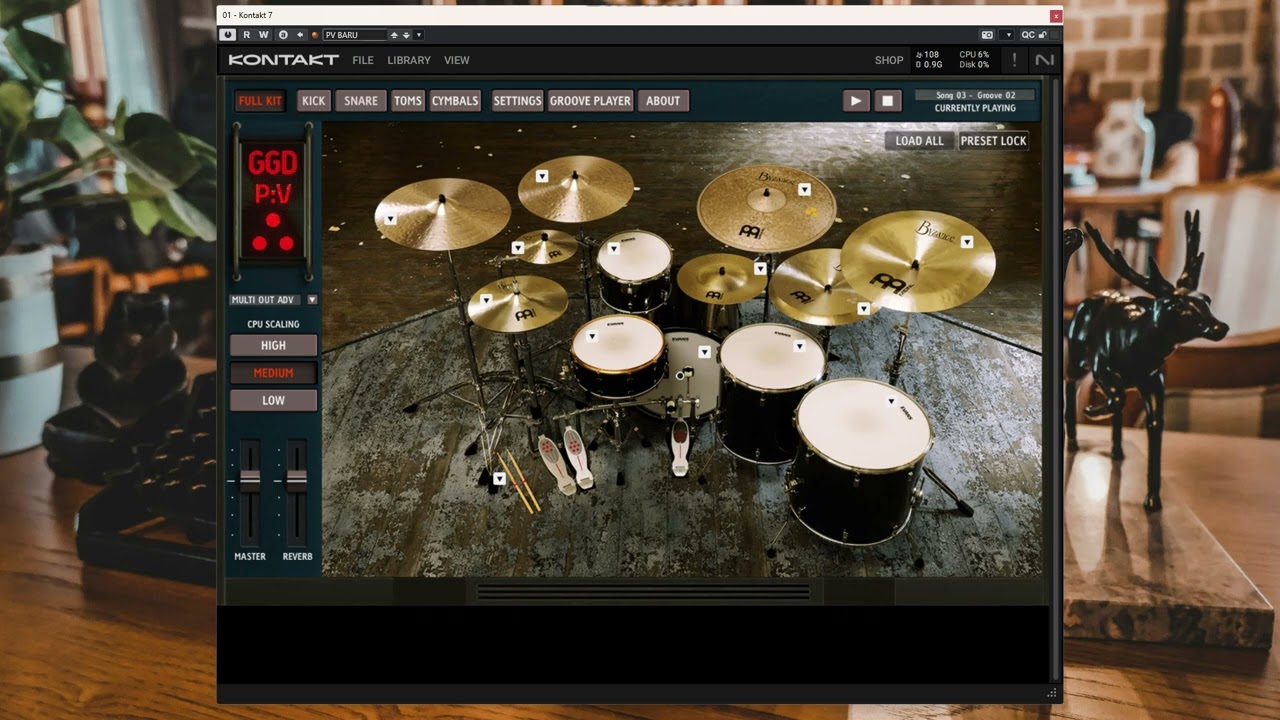Open the dropdown next to the camera icon
Image resolution: width=1280 pixels, height=720 pixels.
pos(1008,35)
